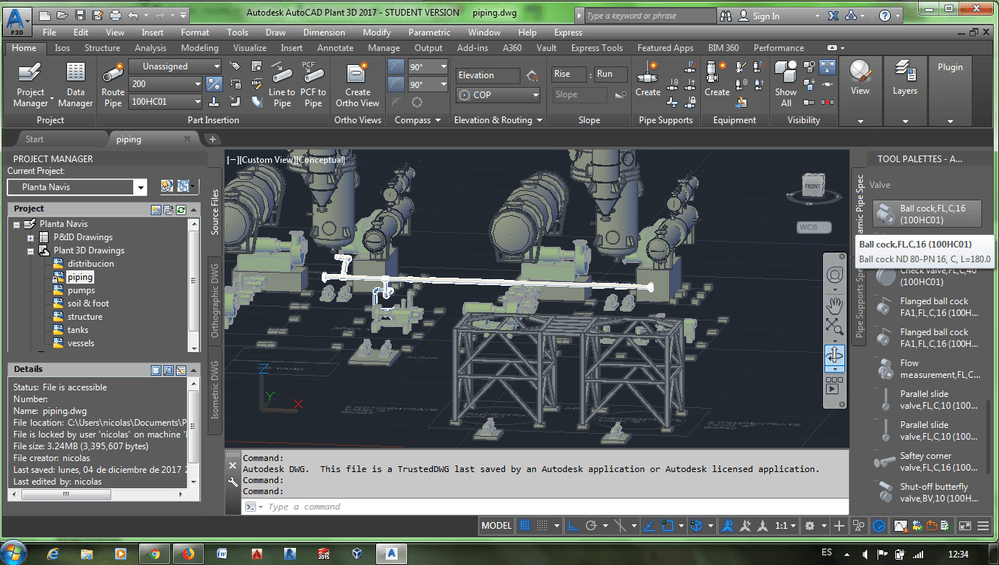Click the ViewCube FRONT face

pyautogui.click(x=813, y=187)
